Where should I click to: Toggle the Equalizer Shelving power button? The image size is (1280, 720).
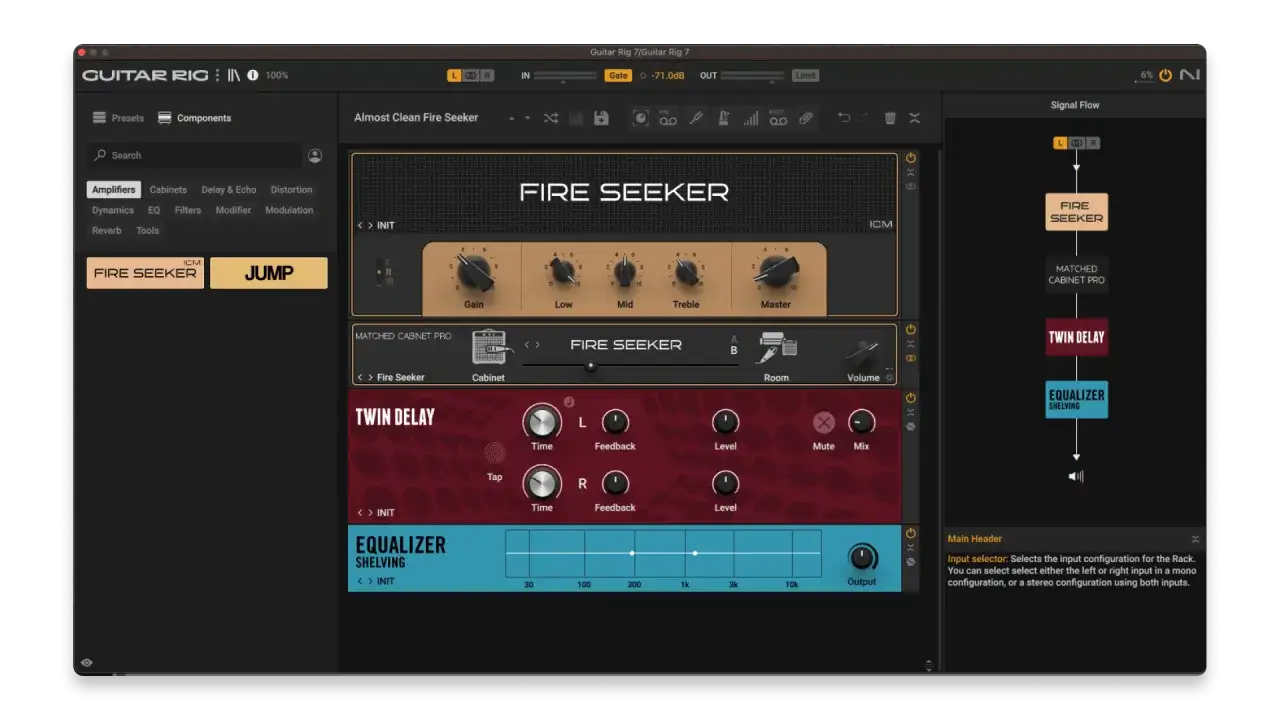pos(910,533)
